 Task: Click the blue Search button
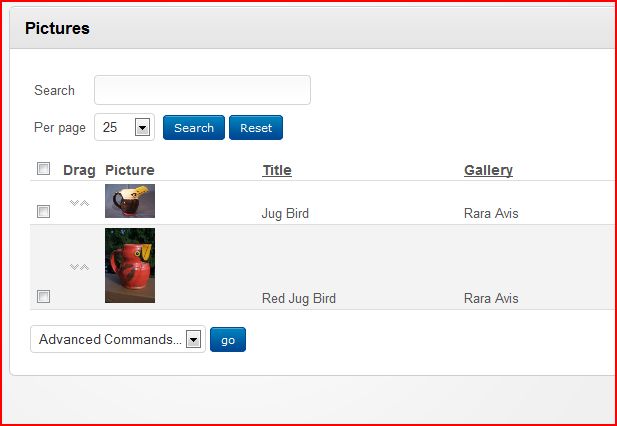pos(194,127)
